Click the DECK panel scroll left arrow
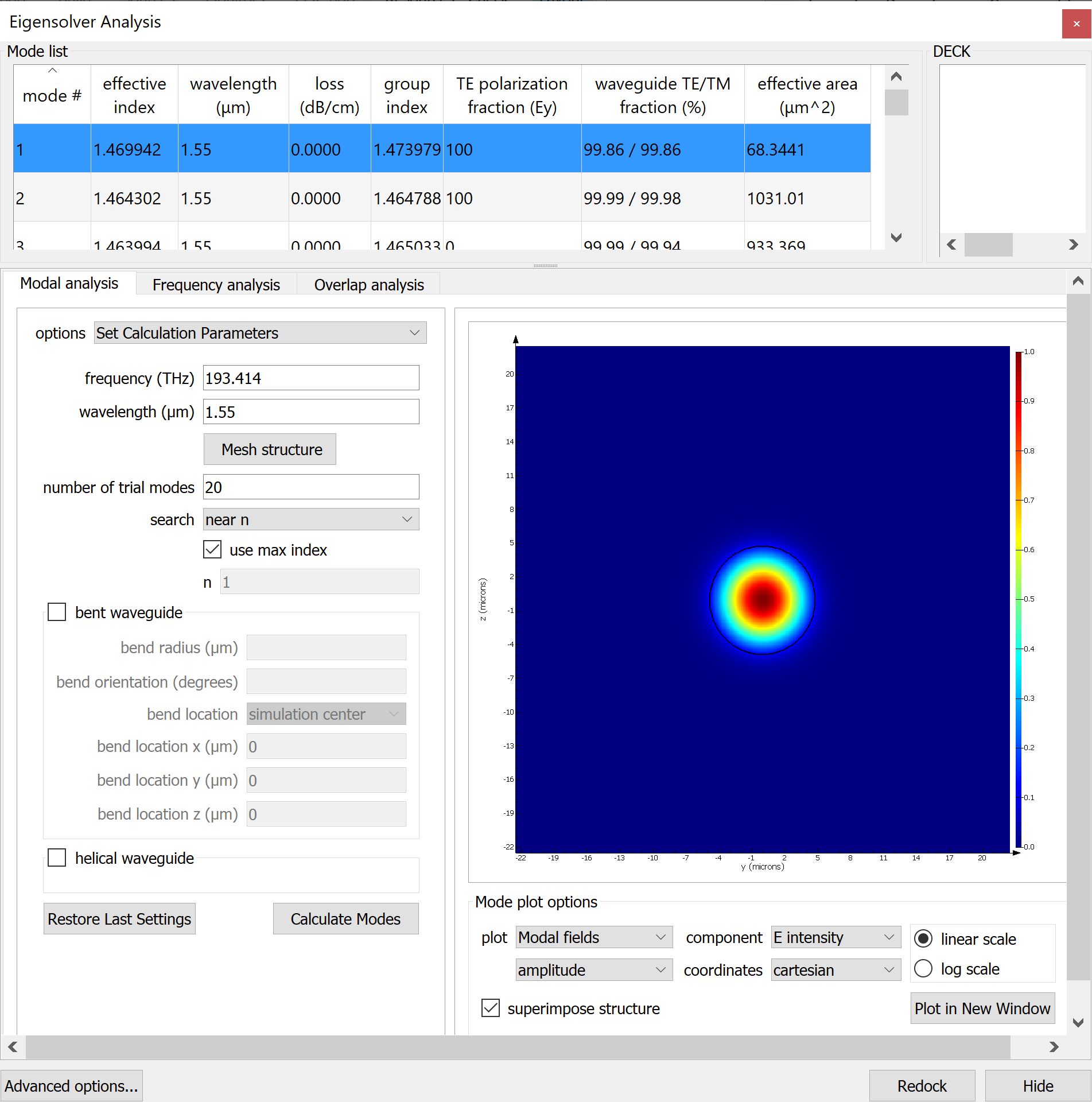This screenshot has height=1102, width=1092. (x=951, y=245)
